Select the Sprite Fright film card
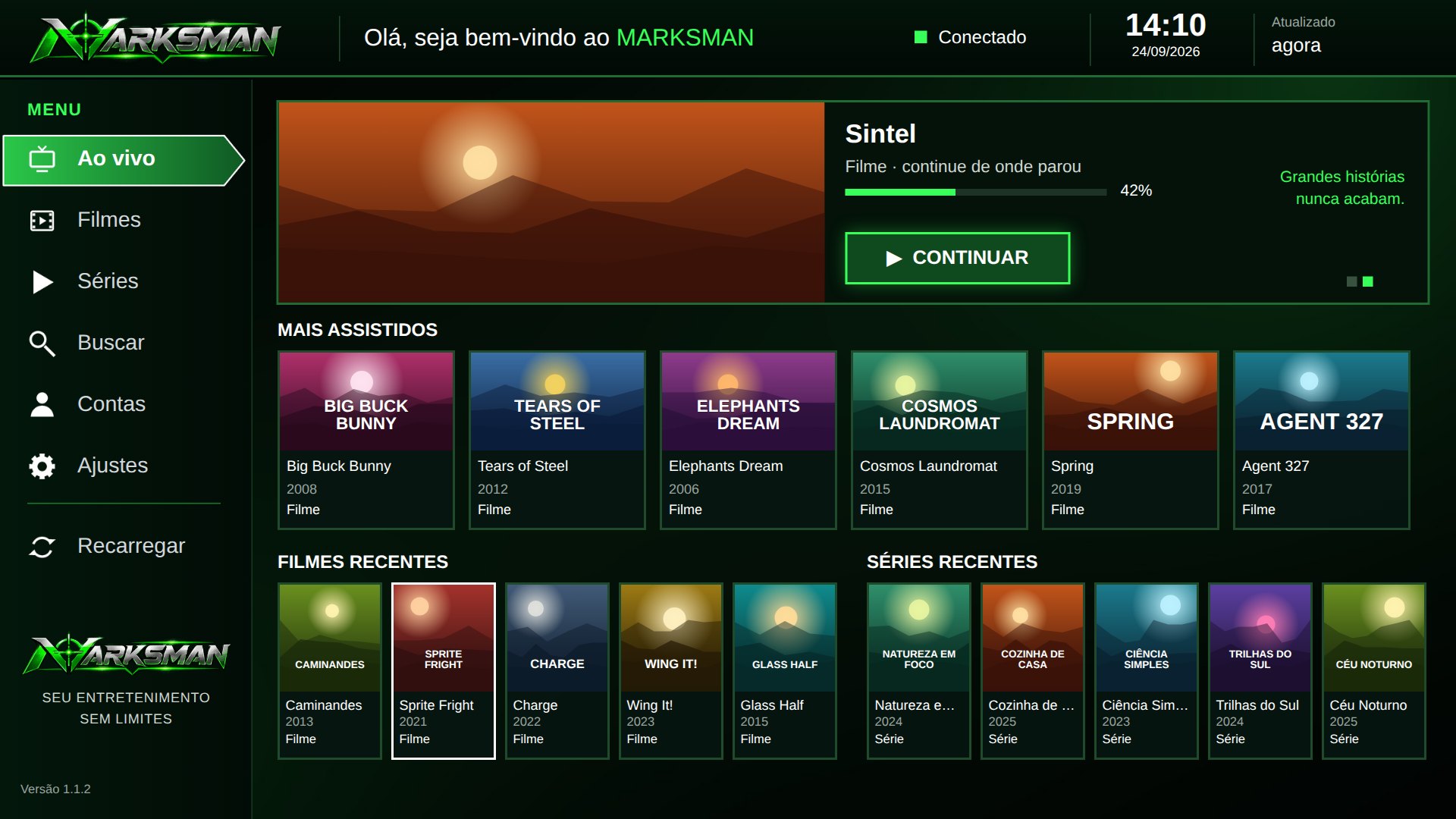The image size is (1456, 819). tap(444, 671)
